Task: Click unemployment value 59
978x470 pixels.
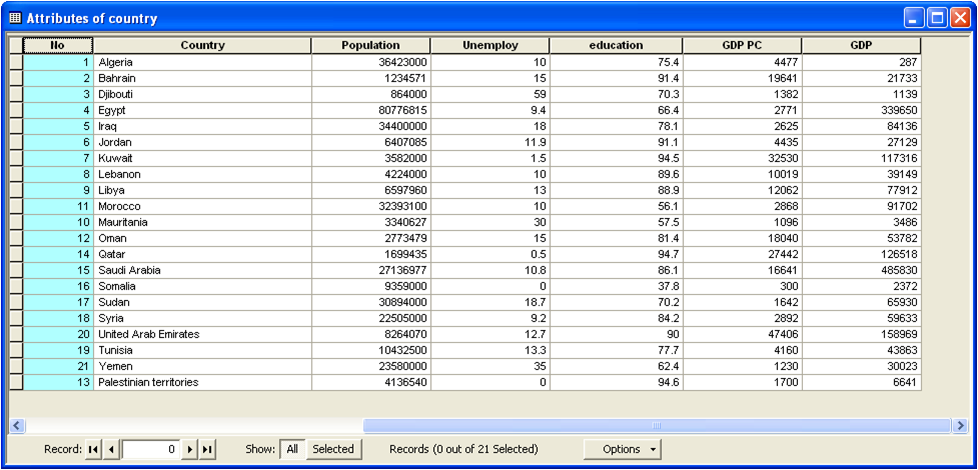Action: point(490,95)
